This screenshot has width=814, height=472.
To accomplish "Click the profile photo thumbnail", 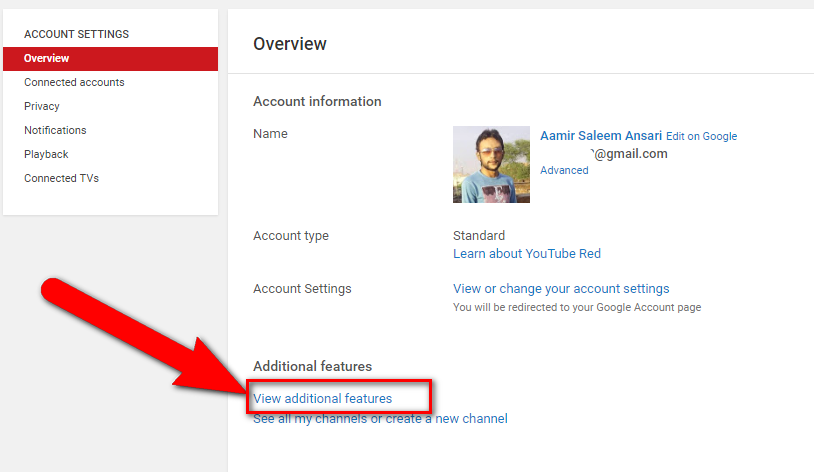I will 491,164.
